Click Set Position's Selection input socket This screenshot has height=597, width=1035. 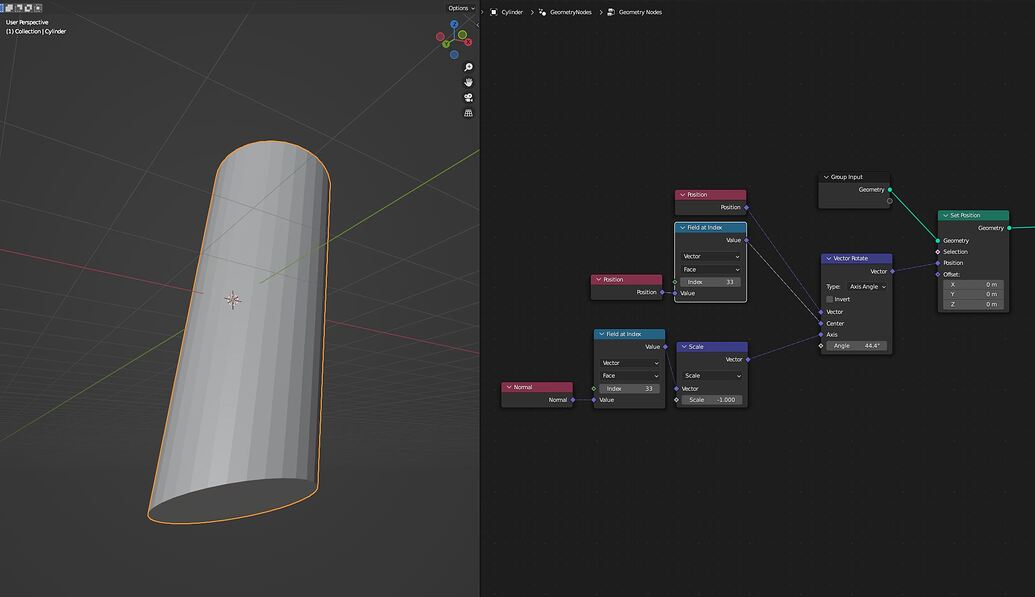938,252
